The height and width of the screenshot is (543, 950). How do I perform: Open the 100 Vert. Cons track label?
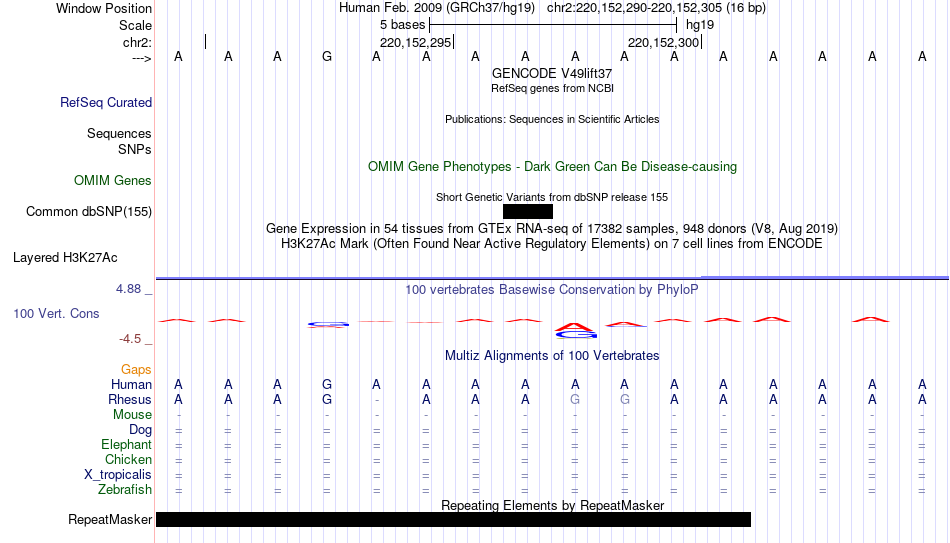56,313
